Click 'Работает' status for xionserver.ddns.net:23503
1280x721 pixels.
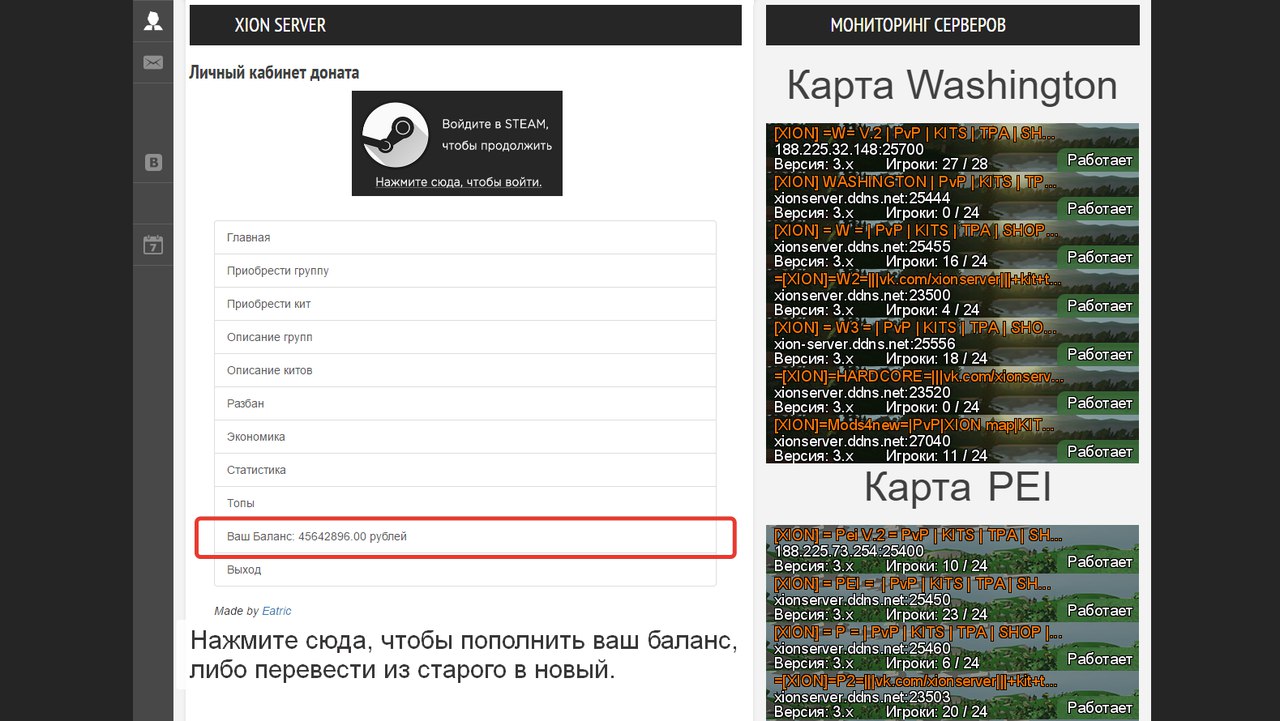pos(1099,707)
